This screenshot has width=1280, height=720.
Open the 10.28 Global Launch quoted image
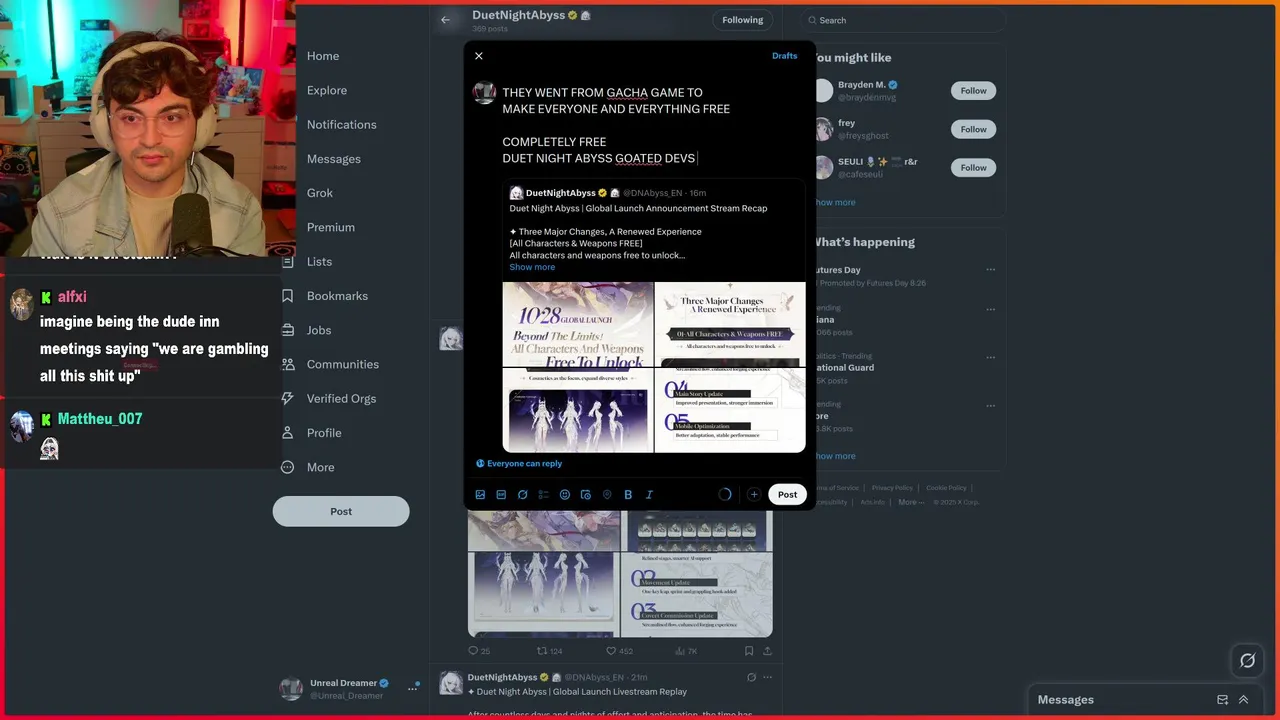coord(578,324)
